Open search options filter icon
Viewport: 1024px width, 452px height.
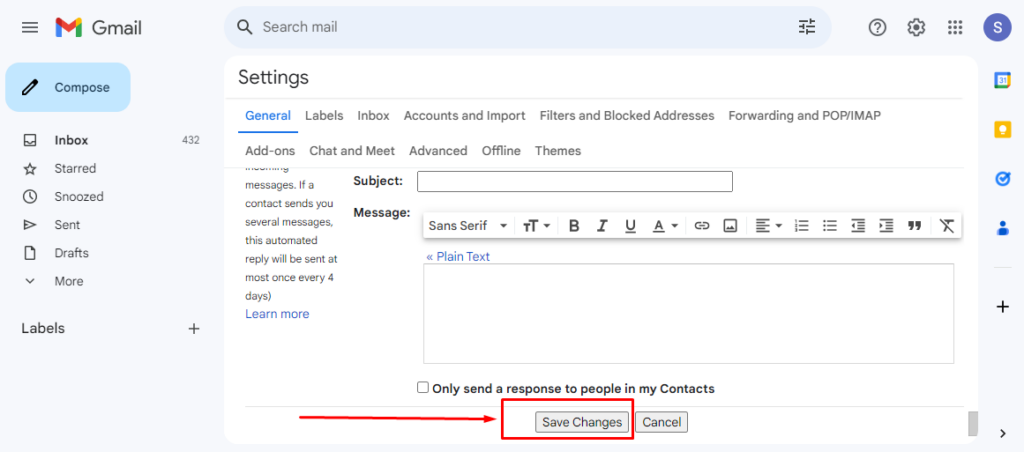click(807, 27)
